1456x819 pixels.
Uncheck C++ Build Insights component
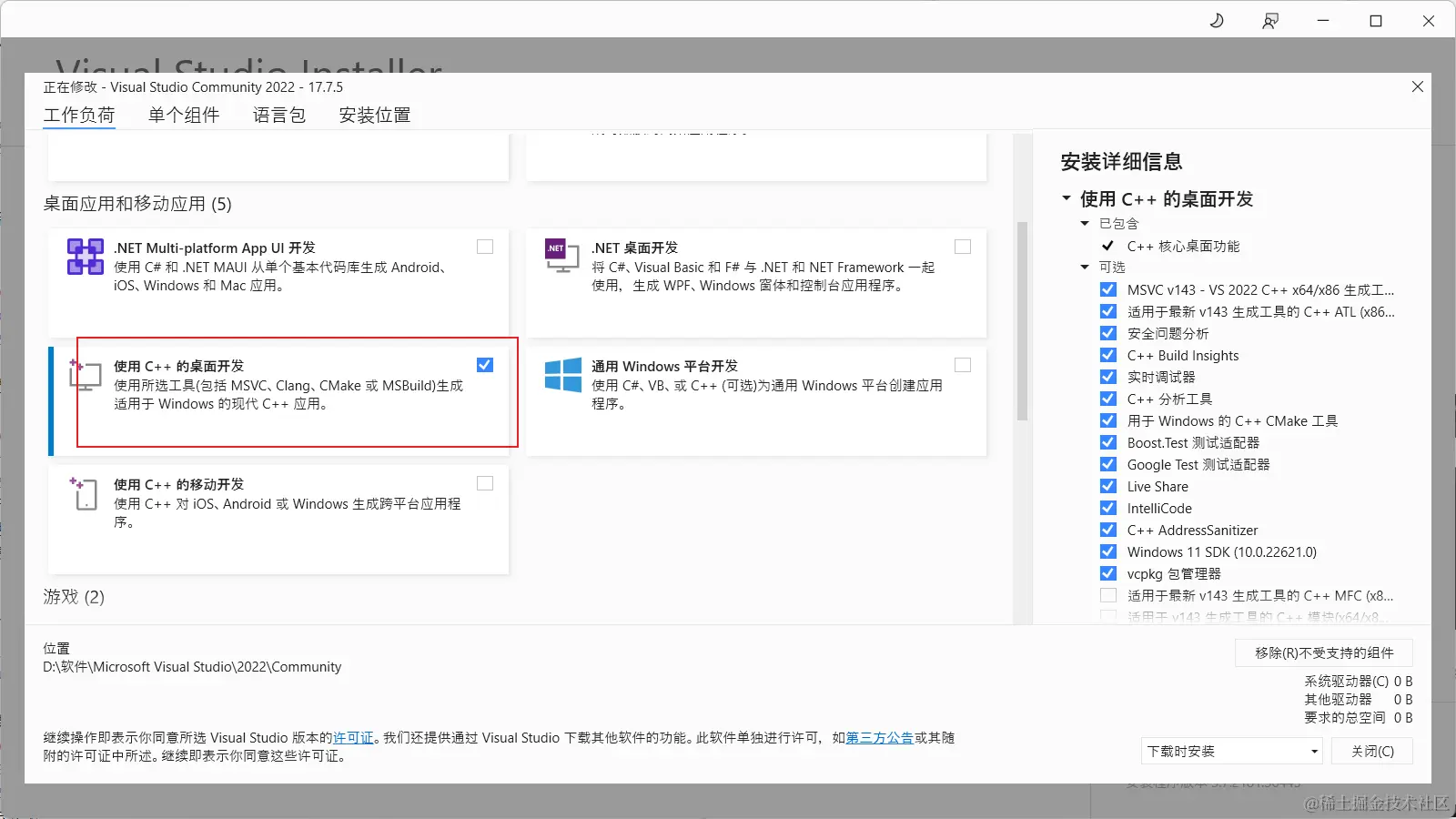(x=1108, y=355)
